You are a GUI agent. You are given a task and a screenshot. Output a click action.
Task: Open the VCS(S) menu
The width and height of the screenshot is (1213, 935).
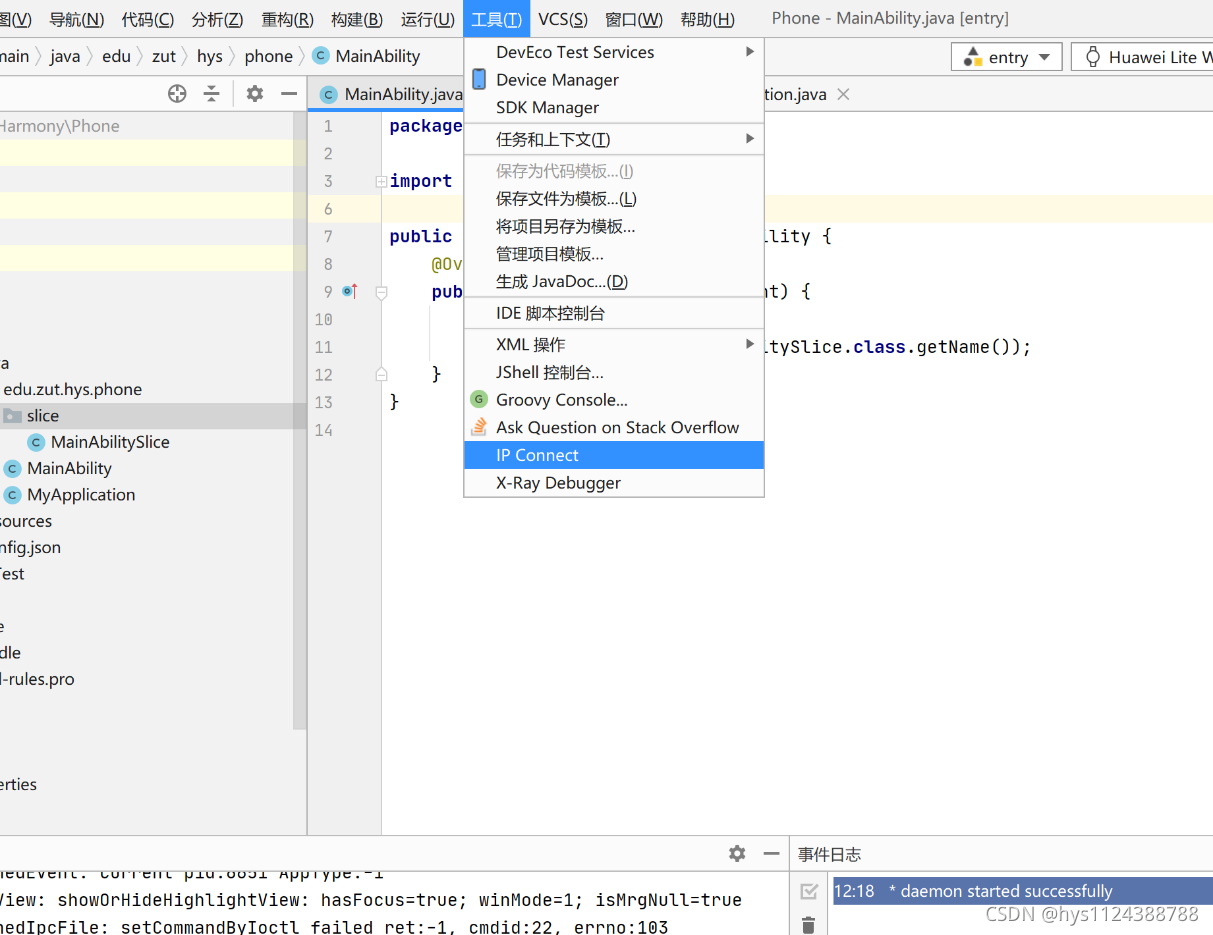coord(563,19)
